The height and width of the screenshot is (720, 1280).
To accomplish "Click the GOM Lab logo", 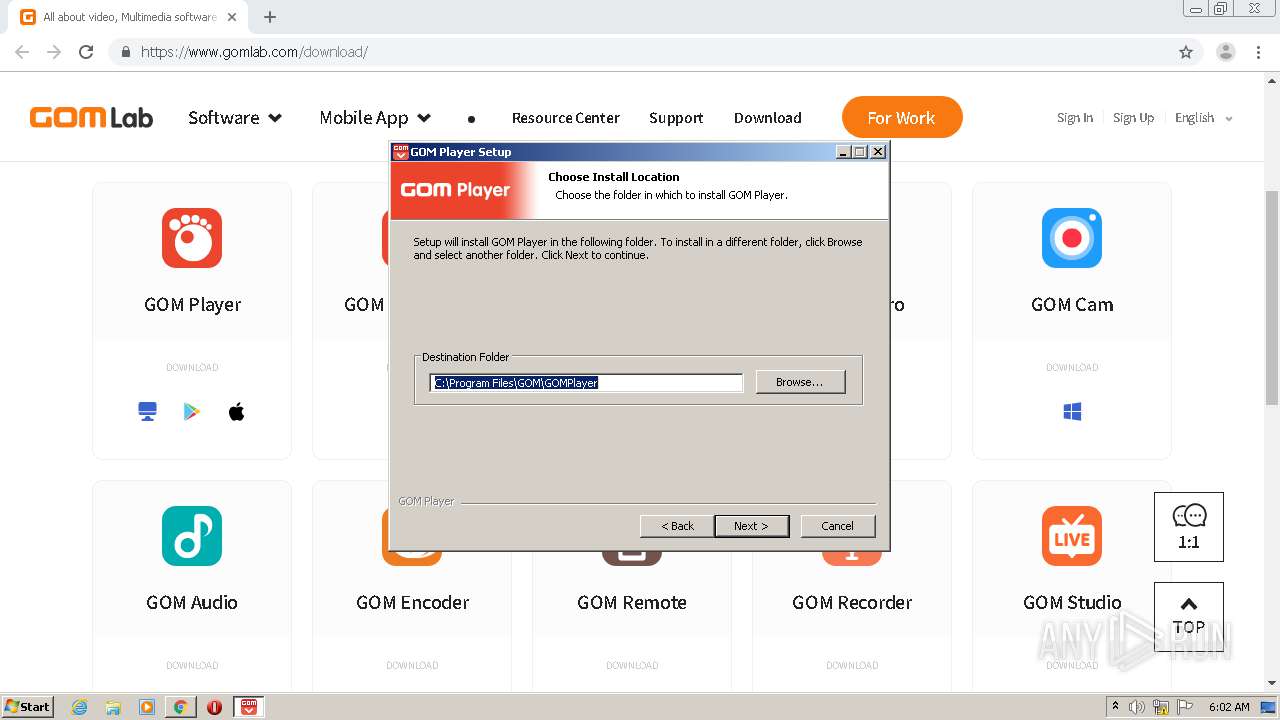I will click(x=91, y=118).
